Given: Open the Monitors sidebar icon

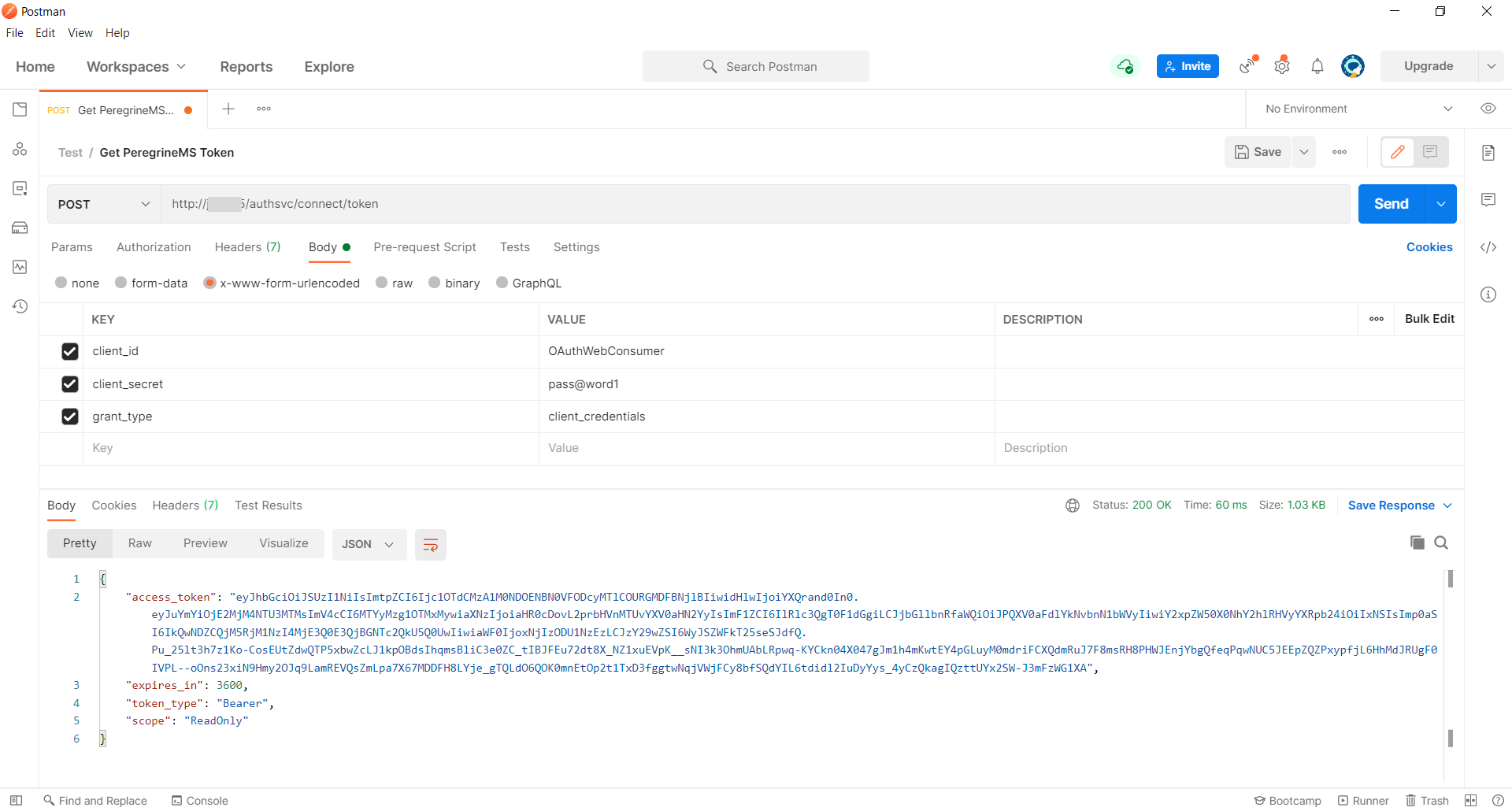Looking at the screenshot, I should tap(20, 267).
